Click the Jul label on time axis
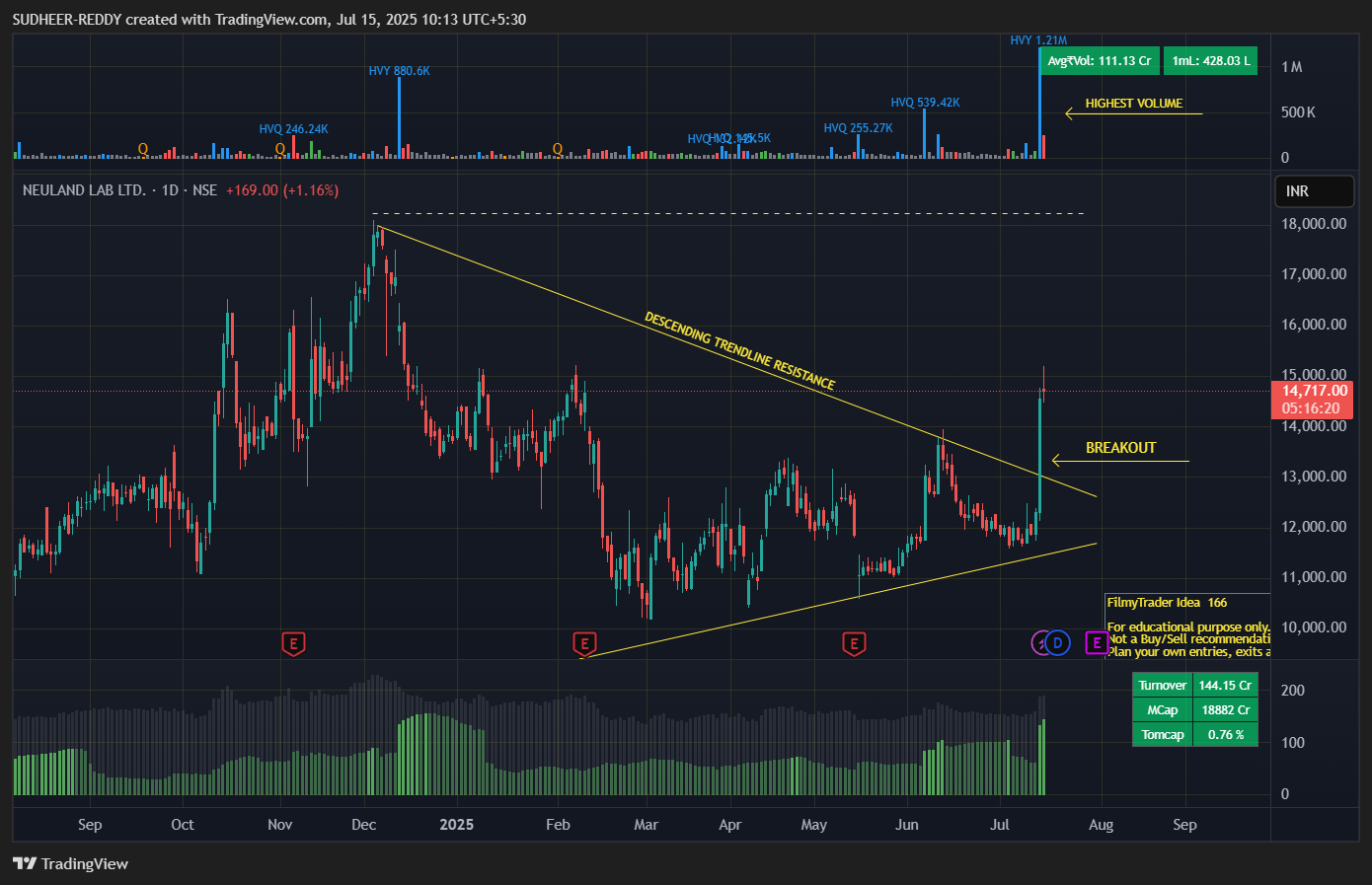Screen dimensions: 1372x885 [1000, 825]
